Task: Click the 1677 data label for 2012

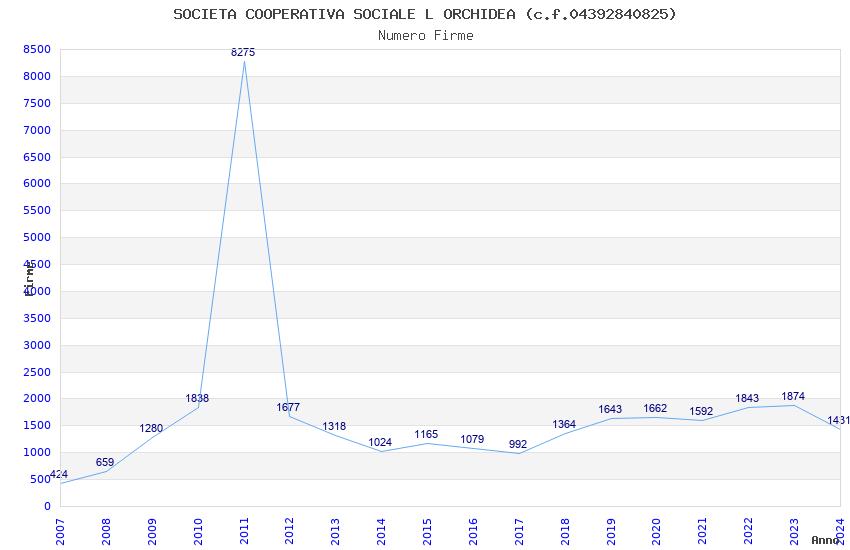Action: [x=288, y=407]
